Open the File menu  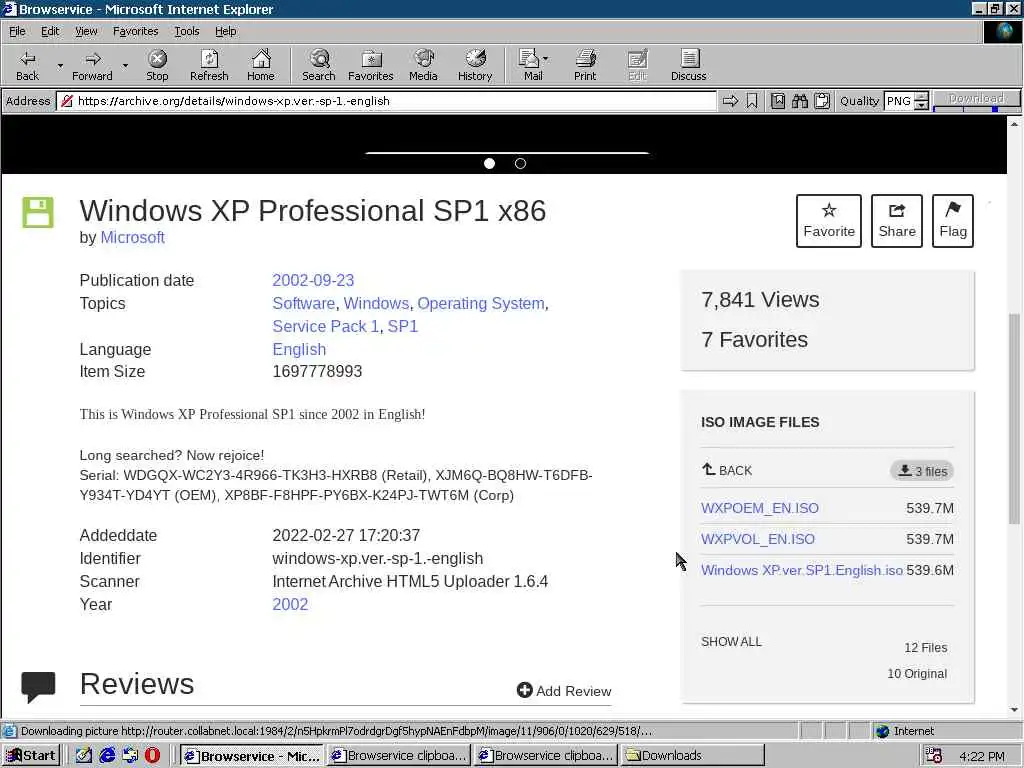[17, 31]
